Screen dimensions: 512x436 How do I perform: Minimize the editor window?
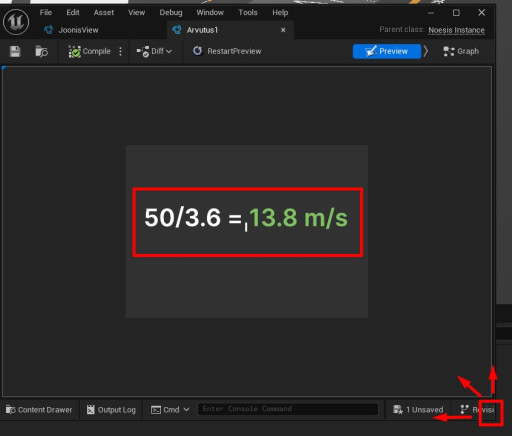tap(431, 13)
